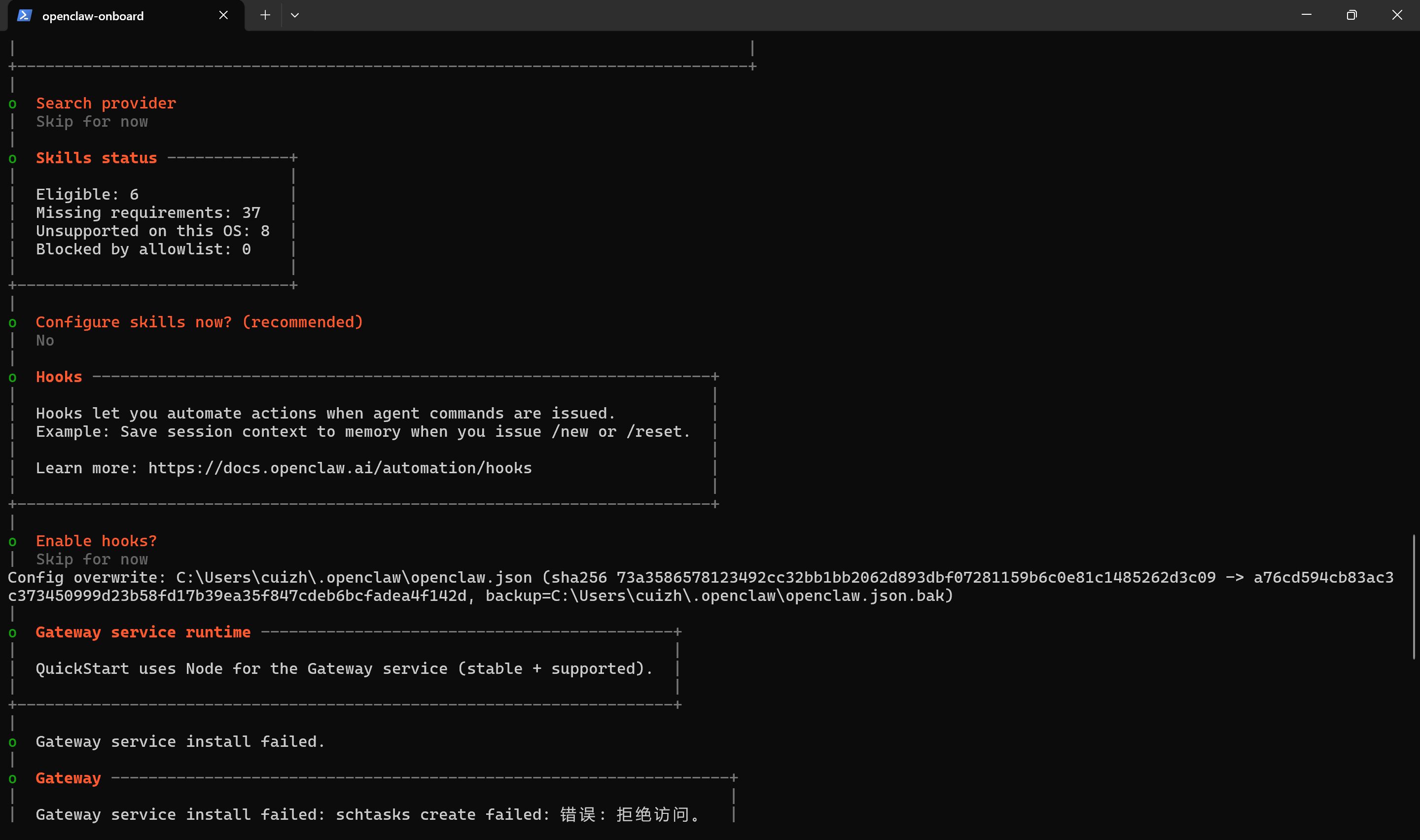Click the "schtasks create failed" error line
The image size is (1420, 840).
click(368, 814)
